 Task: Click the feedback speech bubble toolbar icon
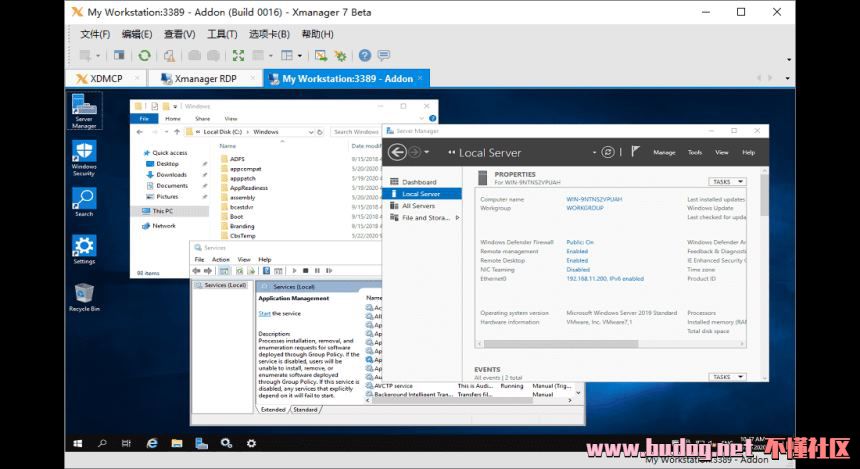pyautogui.click(x=384, y=55)
